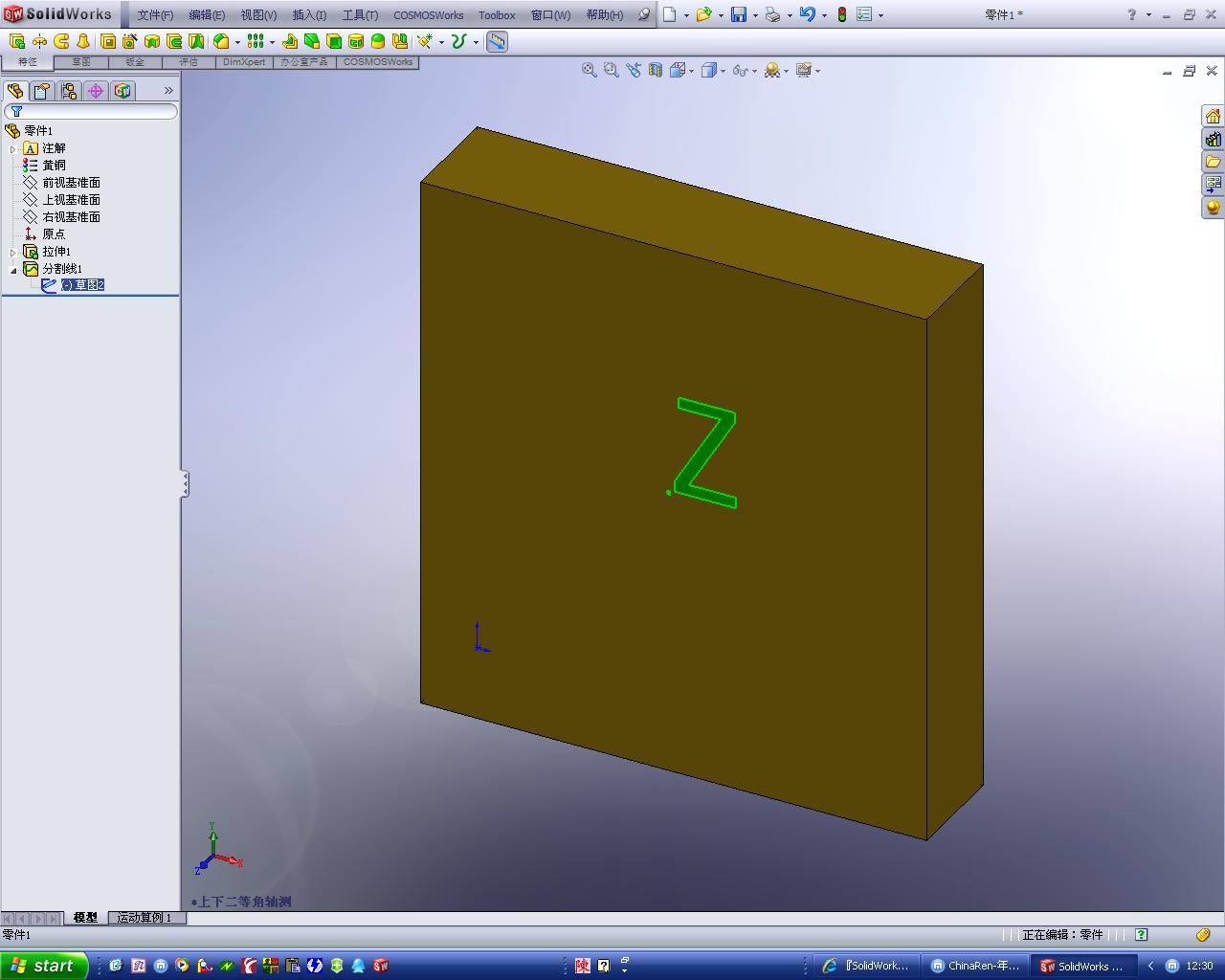The width and height of the screenshot is (1225, 980).
Task: Open the Display Style dropdown
Action: point(713,70)
